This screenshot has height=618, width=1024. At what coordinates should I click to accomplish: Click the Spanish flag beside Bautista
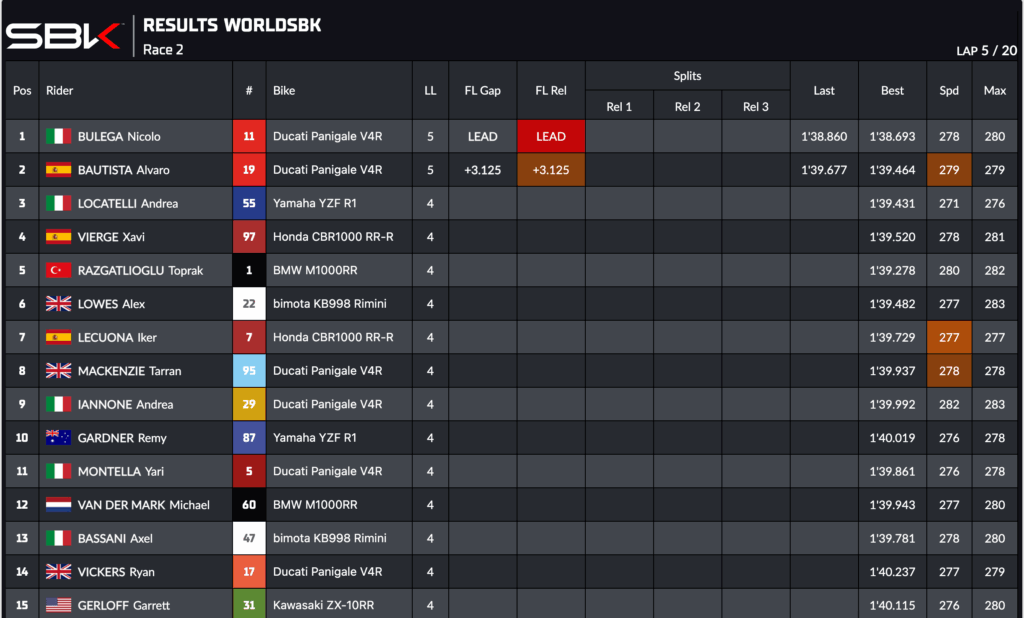(58, 170)
